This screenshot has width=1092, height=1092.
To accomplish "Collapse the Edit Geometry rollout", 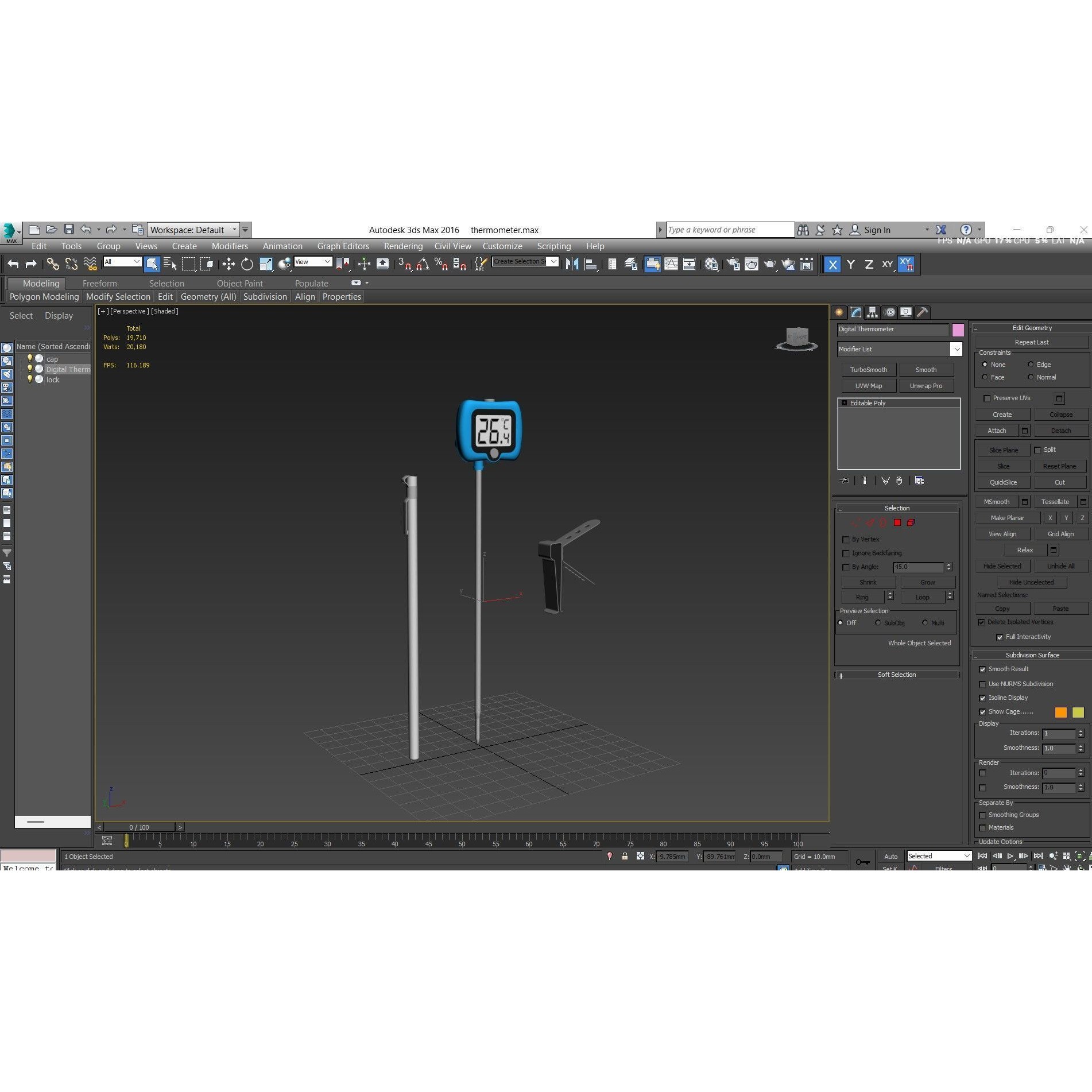I will tap(1032, 328).
